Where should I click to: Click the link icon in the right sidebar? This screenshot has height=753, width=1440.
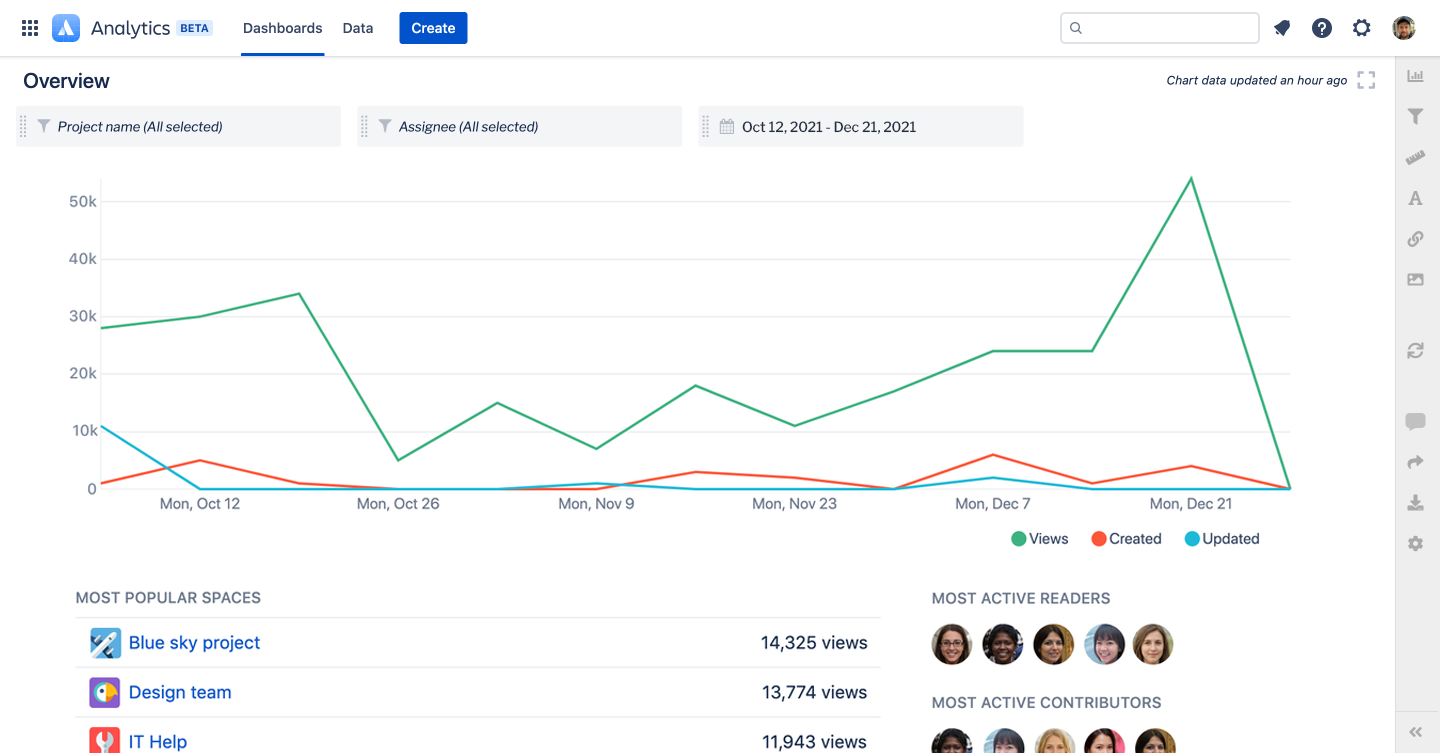tap(1415, 239)
